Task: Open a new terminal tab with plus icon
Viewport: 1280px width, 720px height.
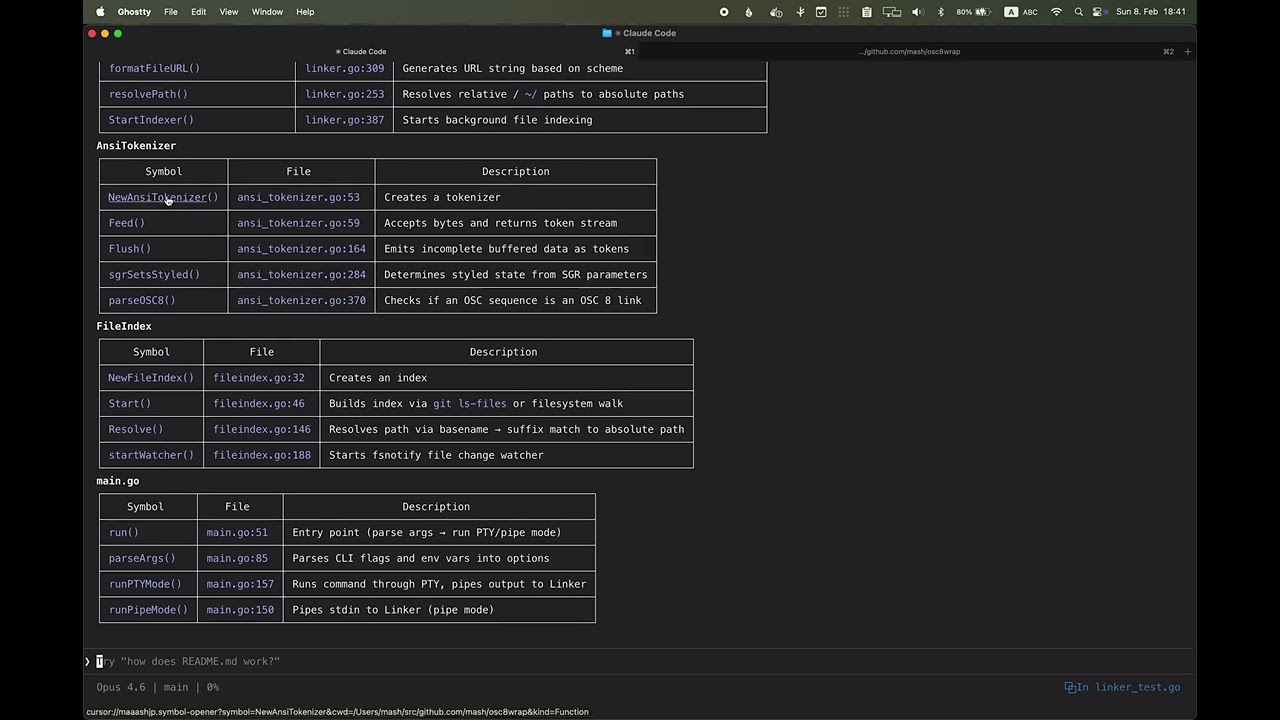Action: click(x=1187, y=51)
